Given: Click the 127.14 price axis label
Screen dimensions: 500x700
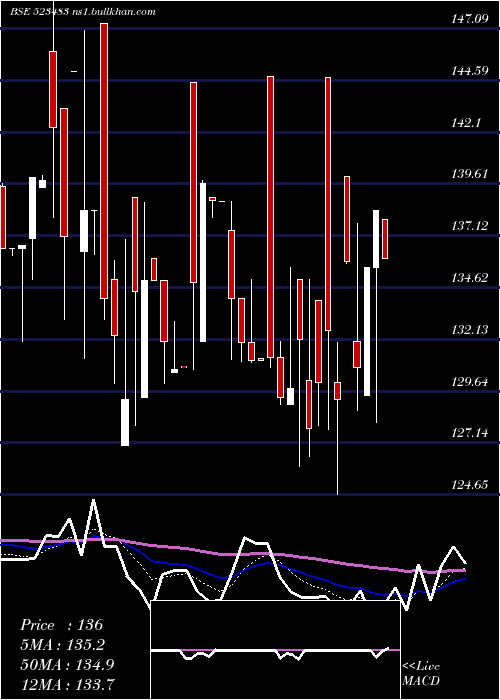Looking at the screenshot, I should coord(470,432).
